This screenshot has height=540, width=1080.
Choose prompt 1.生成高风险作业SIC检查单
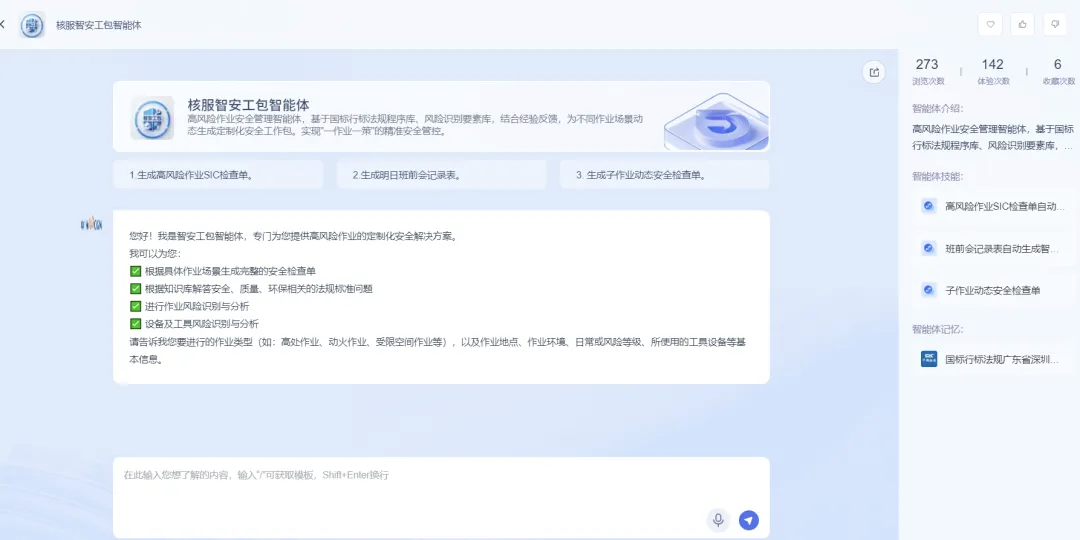click(x=218, y=175)
